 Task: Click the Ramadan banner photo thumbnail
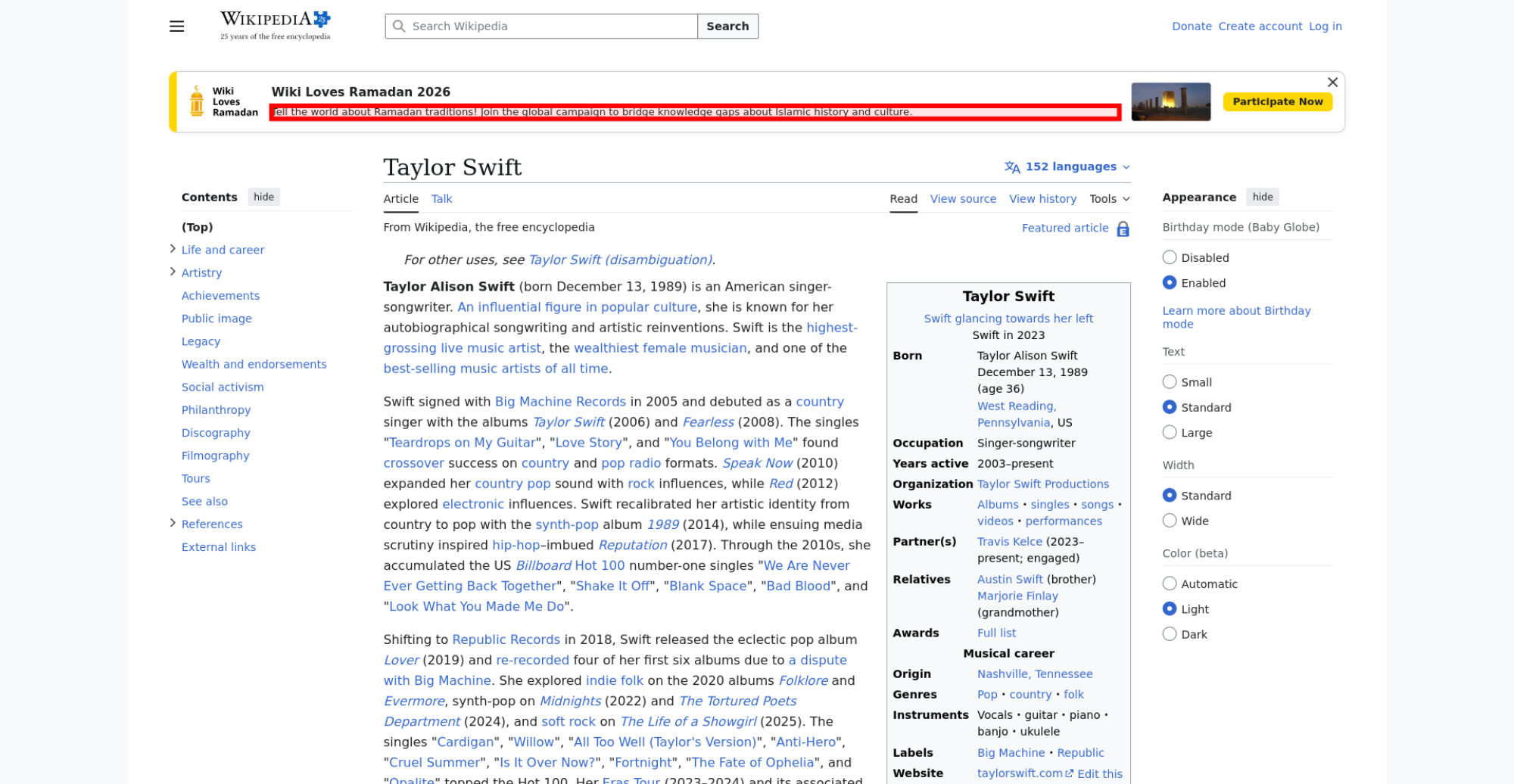(x=1170, y=102)
